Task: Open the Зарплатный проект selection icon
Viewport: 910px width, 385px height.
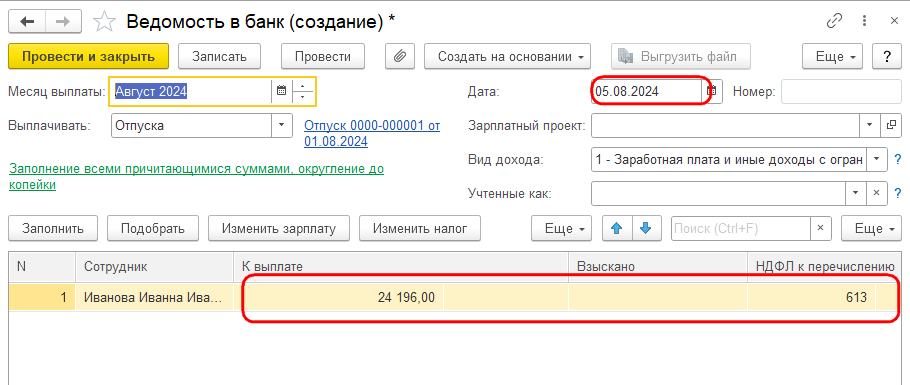Action: tap(891, 125)
